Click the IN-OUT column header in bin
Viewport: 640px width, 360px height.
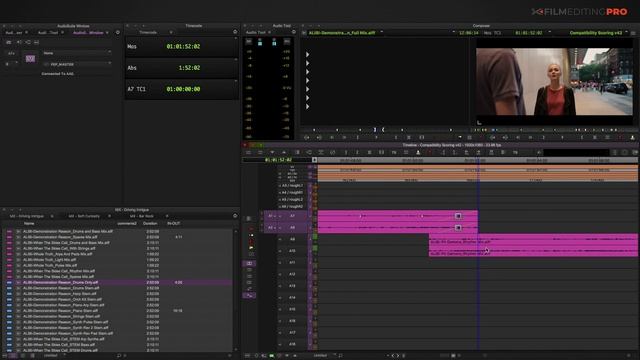[174, 224]
